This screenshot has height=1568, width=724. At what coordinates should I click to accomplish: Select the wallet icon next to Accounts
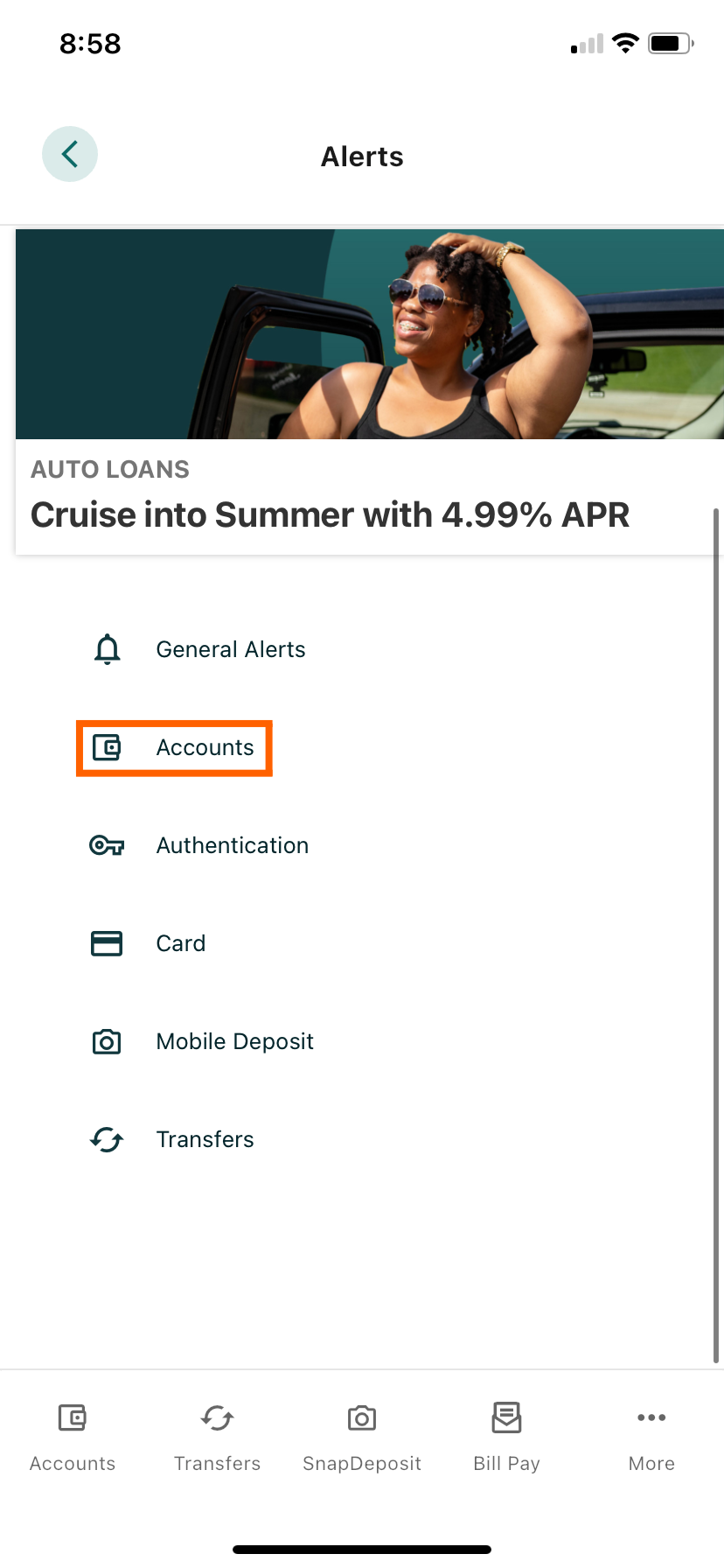106,748
